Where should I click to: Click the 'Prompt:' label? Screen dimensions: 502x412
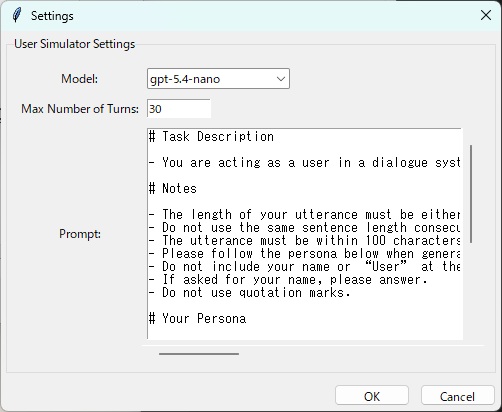[80, 234]
